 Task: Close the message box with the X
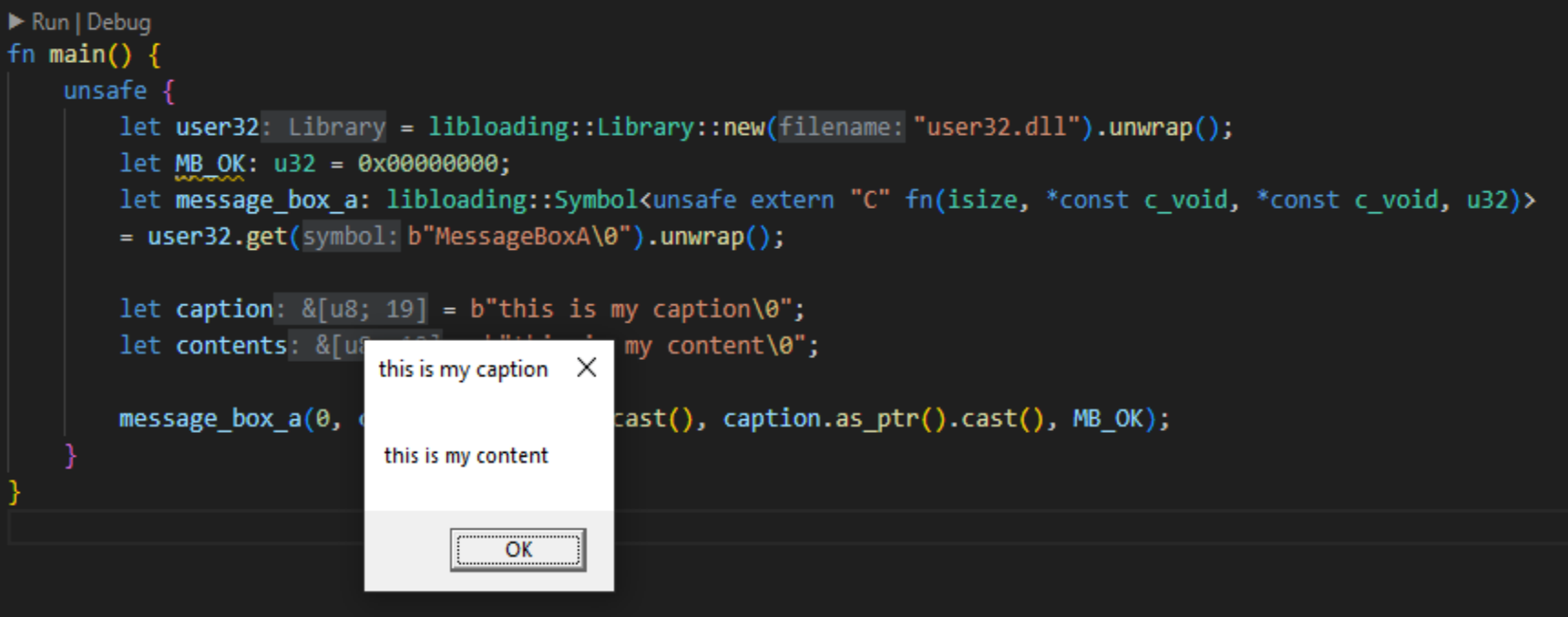tap(587, 367)
